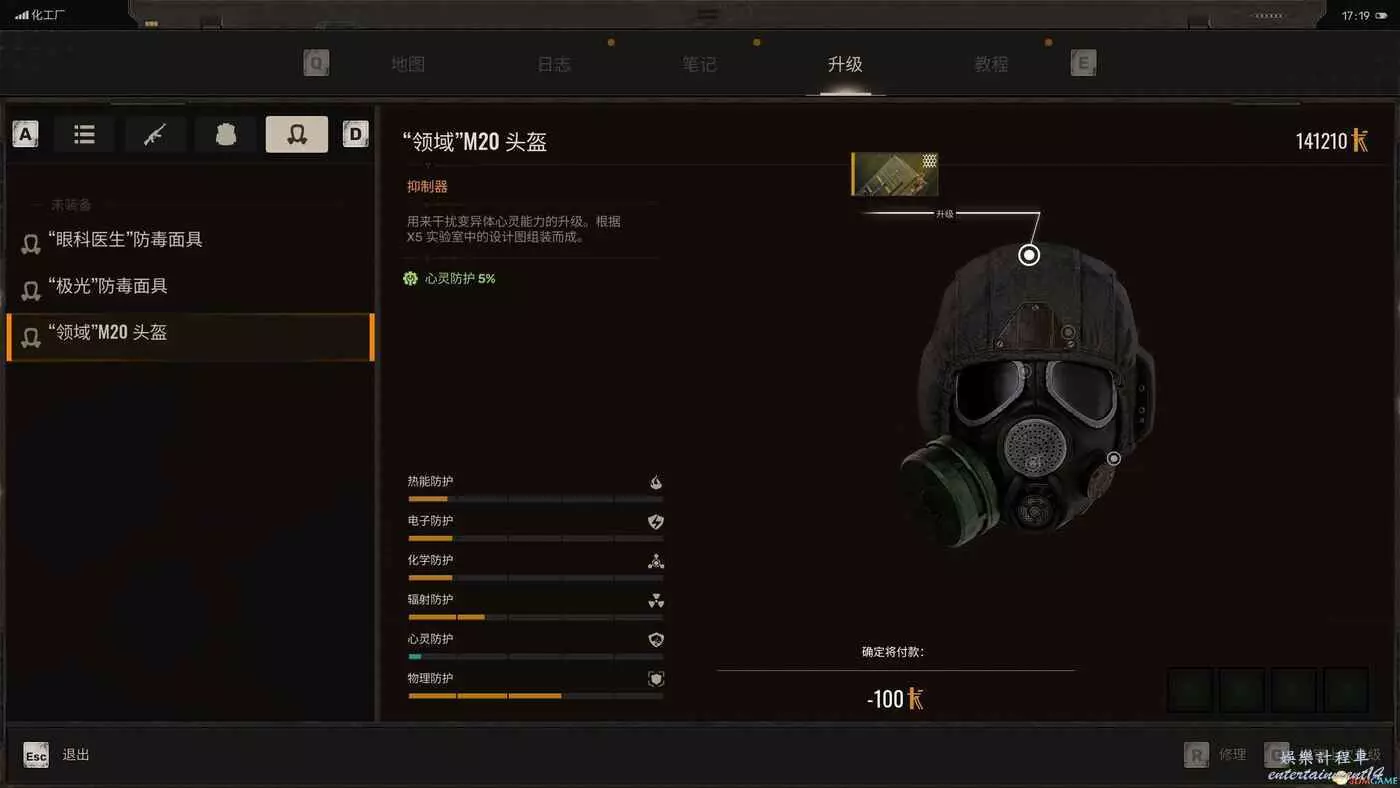Select the body armor category icon

[226, 134]
